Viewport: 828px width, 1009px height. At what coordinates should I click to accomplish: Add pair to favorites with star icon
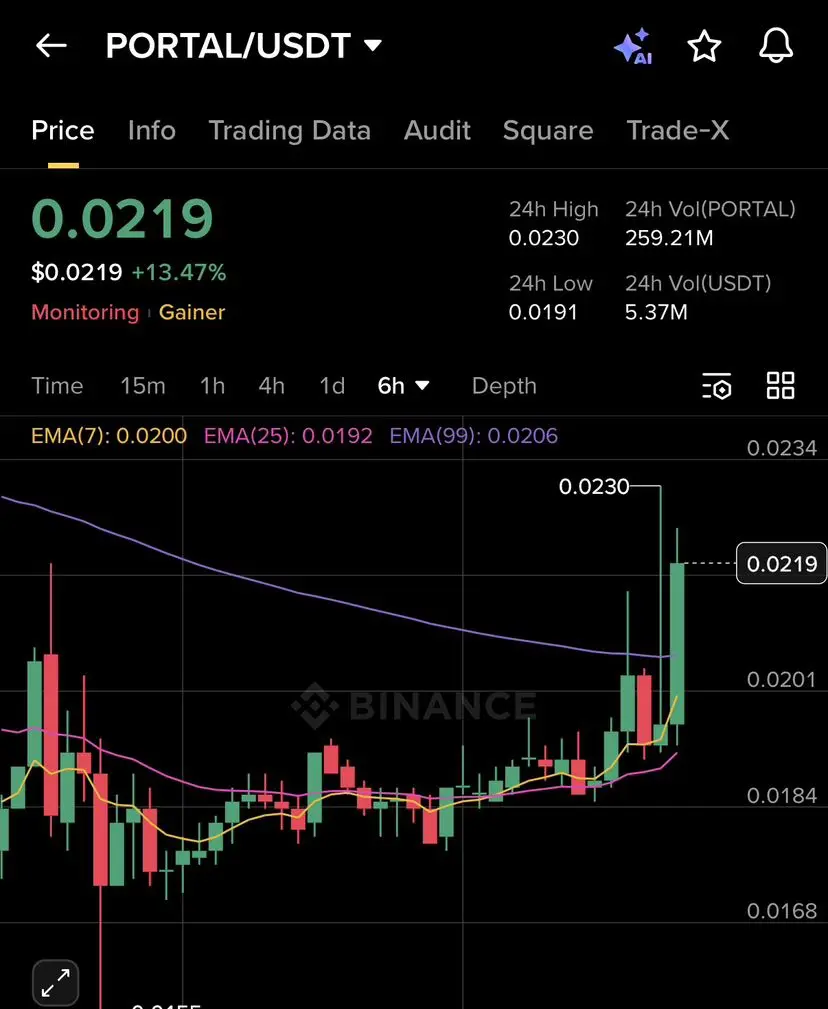pos(704,46)
